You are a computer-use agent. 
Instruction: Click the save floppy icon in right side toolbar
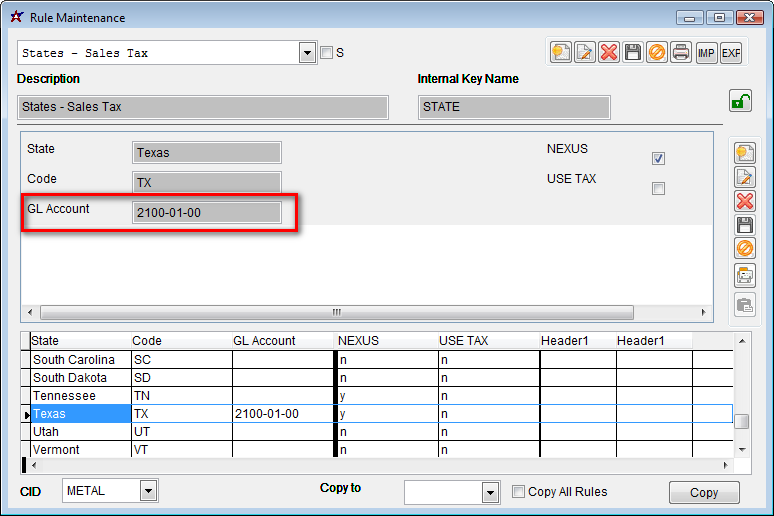coord(744,225)
